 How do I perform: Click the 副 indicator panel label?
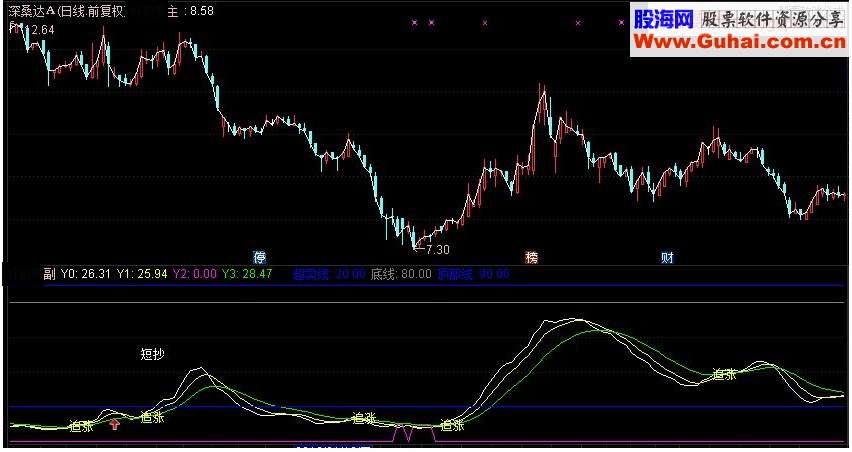[x=49, y=274]
